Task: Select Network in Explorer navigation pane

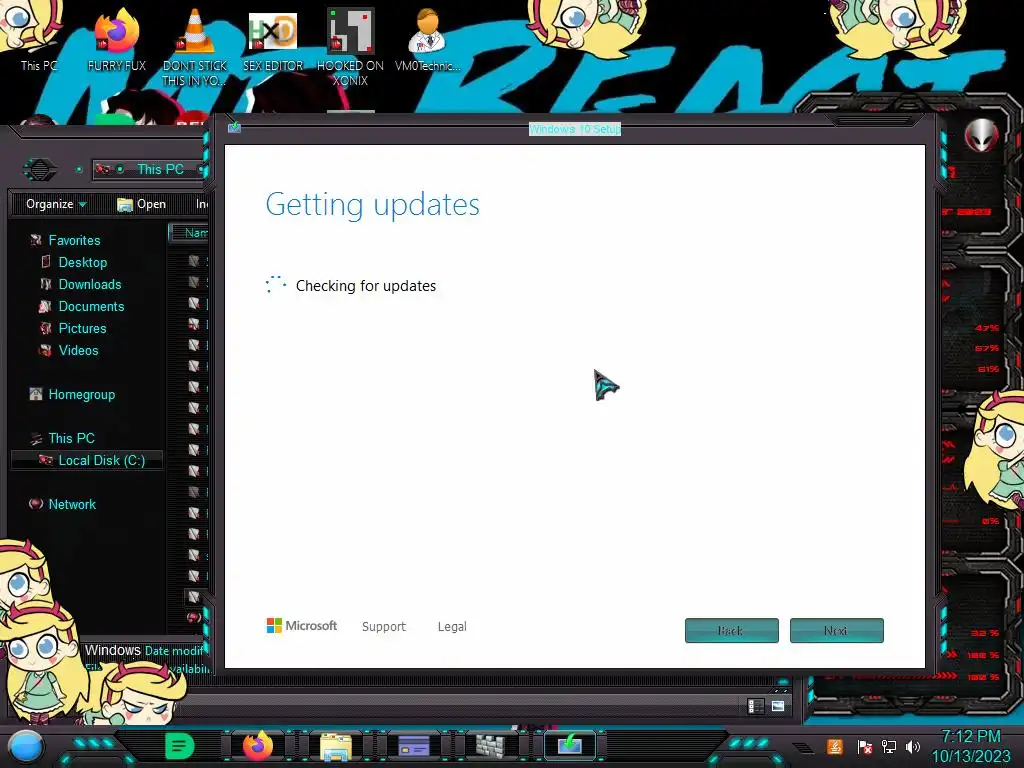Action: 63,504
